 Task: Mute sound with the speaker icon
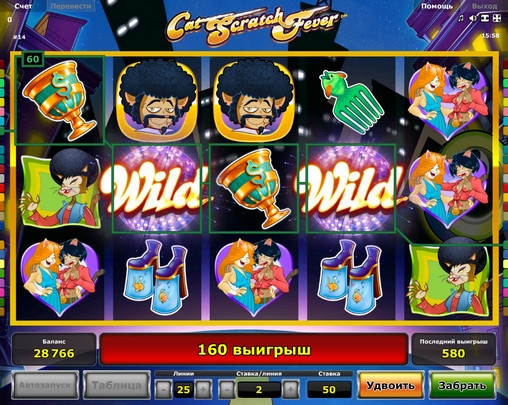[473, 18]
